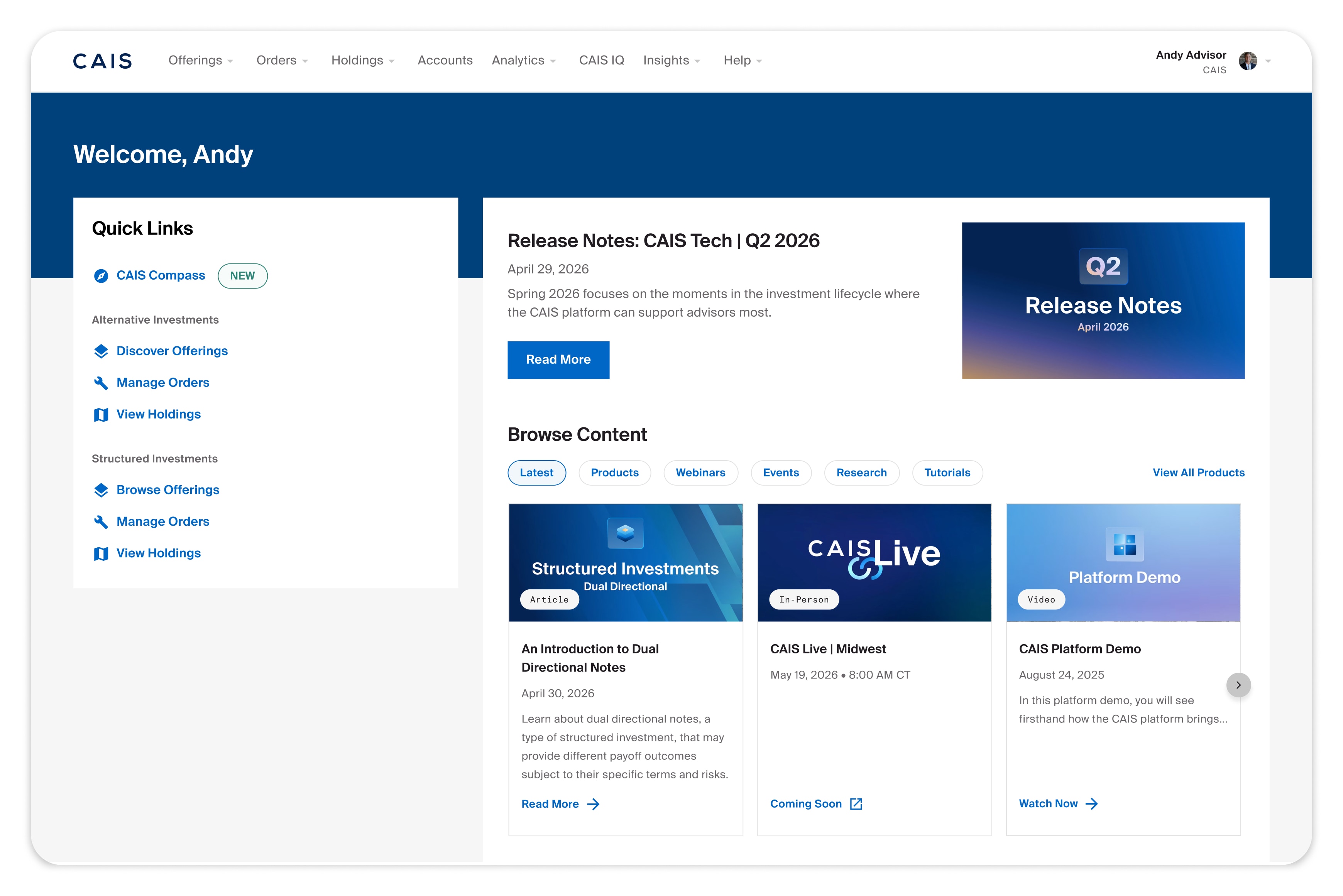
Task: Expand the Orders dropdown menu
Action: pos(282,61)
